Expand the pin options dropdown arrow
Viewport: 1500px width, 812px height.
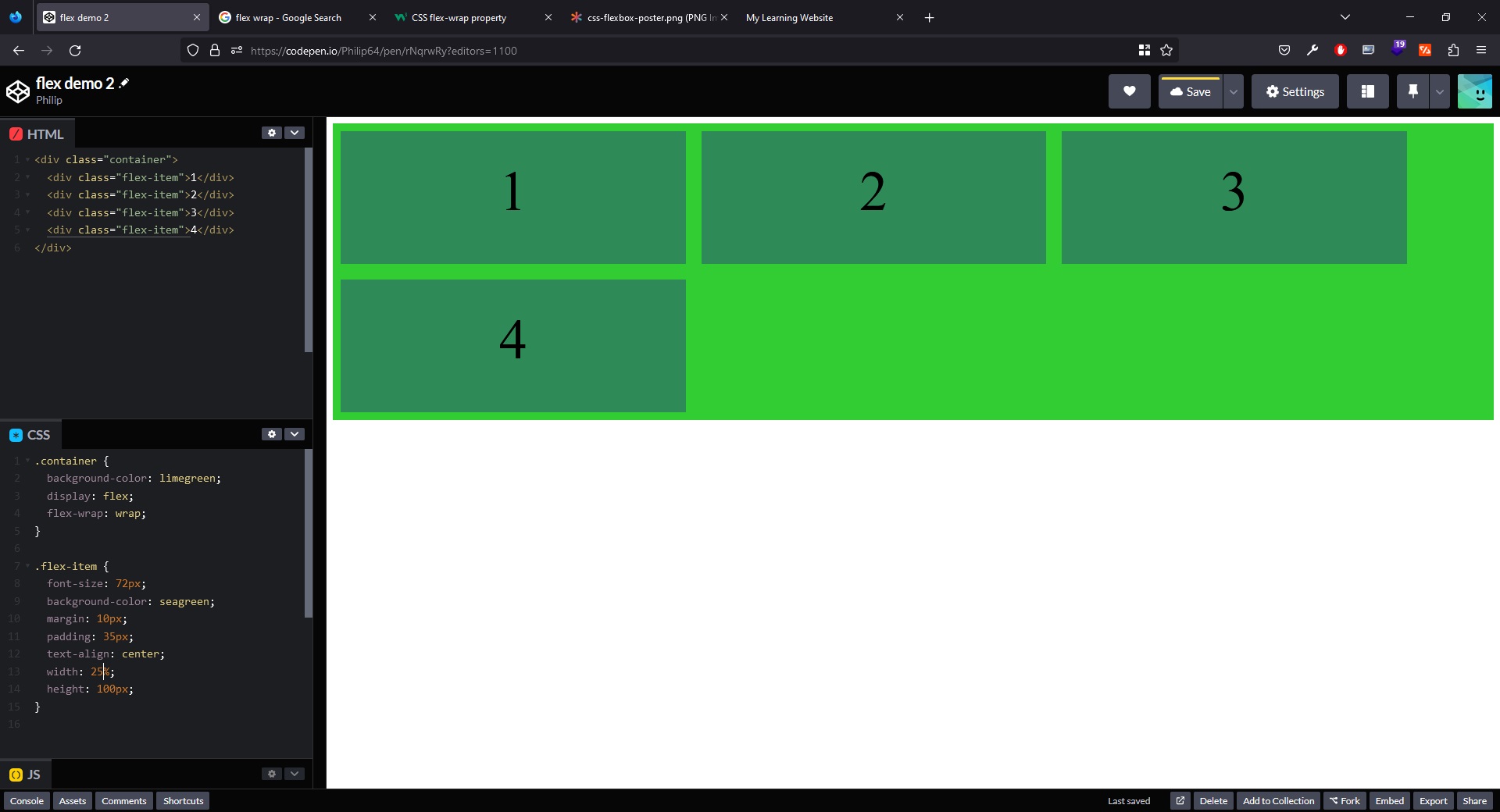[x=1439, y=91]
